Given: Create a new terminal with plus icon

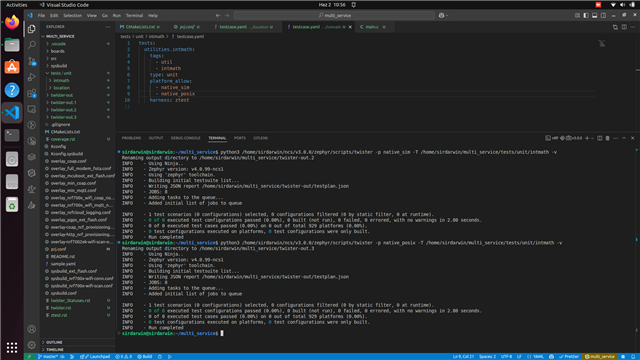Looking at the screenshot, I should point(587,138).
